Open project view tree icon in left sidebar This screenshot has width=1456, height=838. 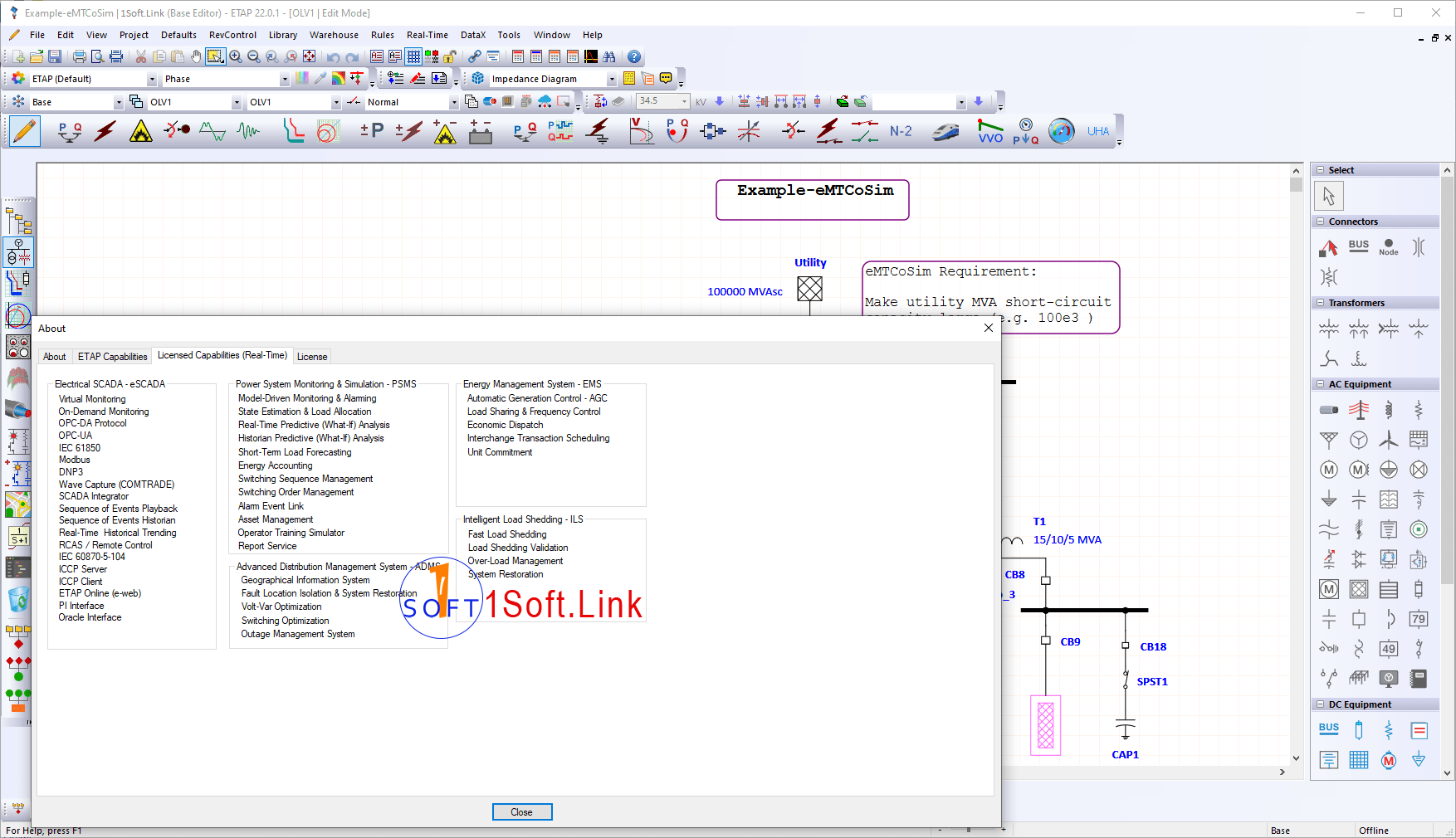coord(18,221)
